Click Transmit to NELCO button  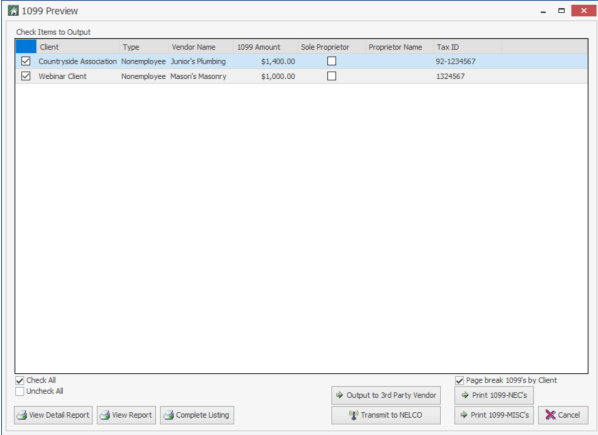(x=386, y=415)
